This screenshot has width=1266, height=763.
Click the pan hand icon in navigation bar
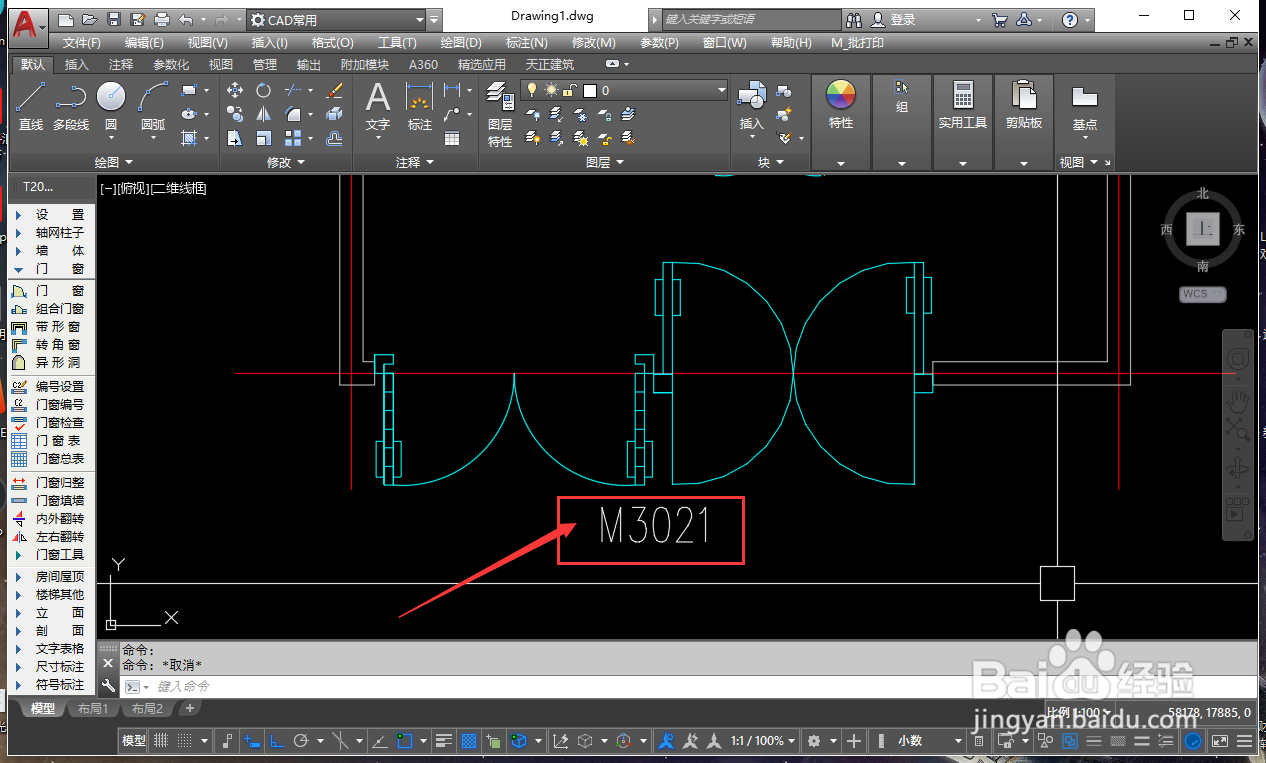(x=1238, y=401)
